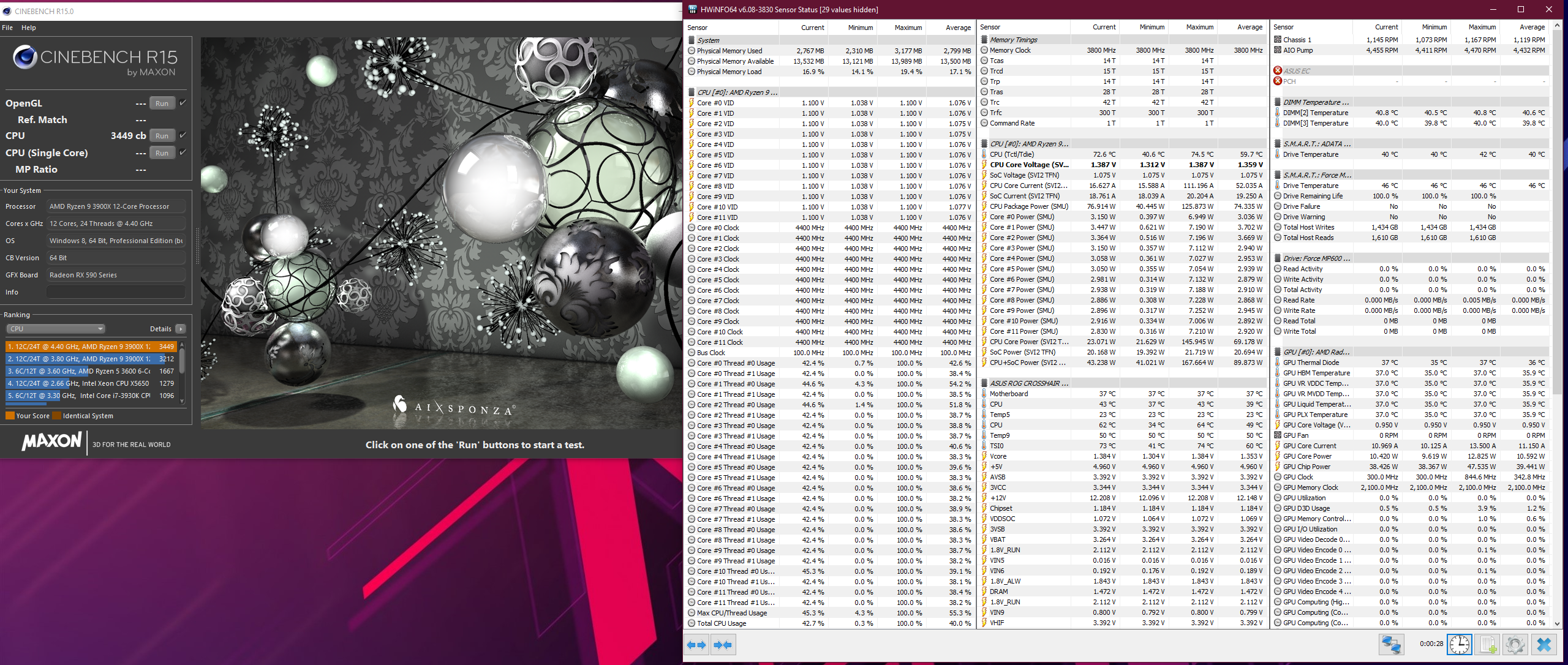This screenshot has width=1568, height=665.
Task: Run the OpenGL benchmark test
Action: click(162, 103)
